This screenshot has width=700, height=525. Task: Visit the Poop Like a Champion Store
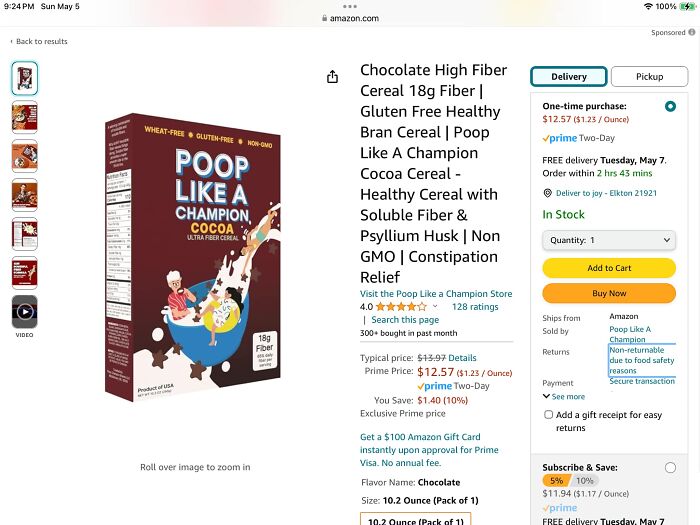436,294
